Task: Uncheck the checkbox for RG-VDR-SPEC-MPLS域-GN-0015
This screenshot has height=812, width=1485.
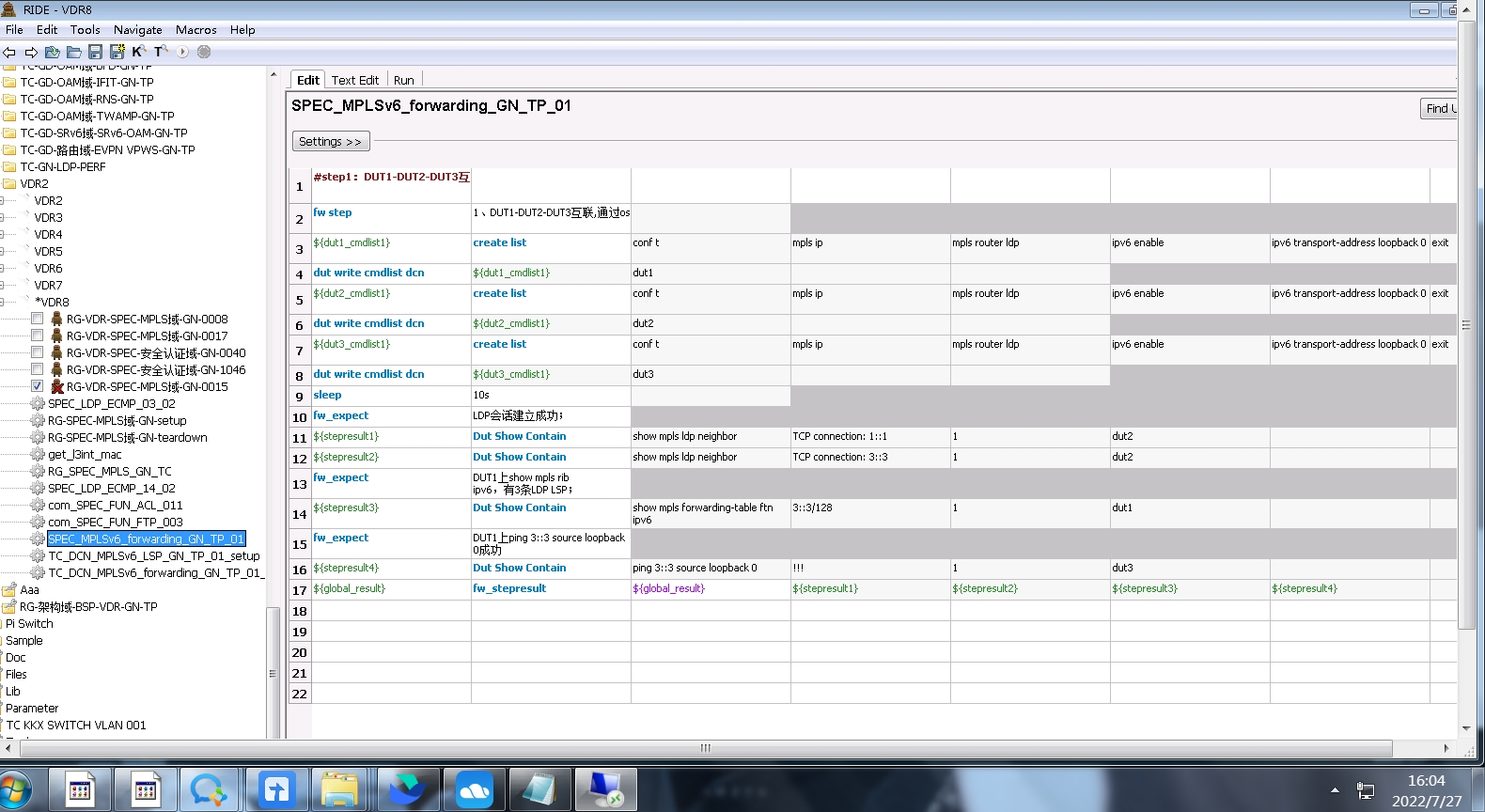Action: tap(37, 386)
